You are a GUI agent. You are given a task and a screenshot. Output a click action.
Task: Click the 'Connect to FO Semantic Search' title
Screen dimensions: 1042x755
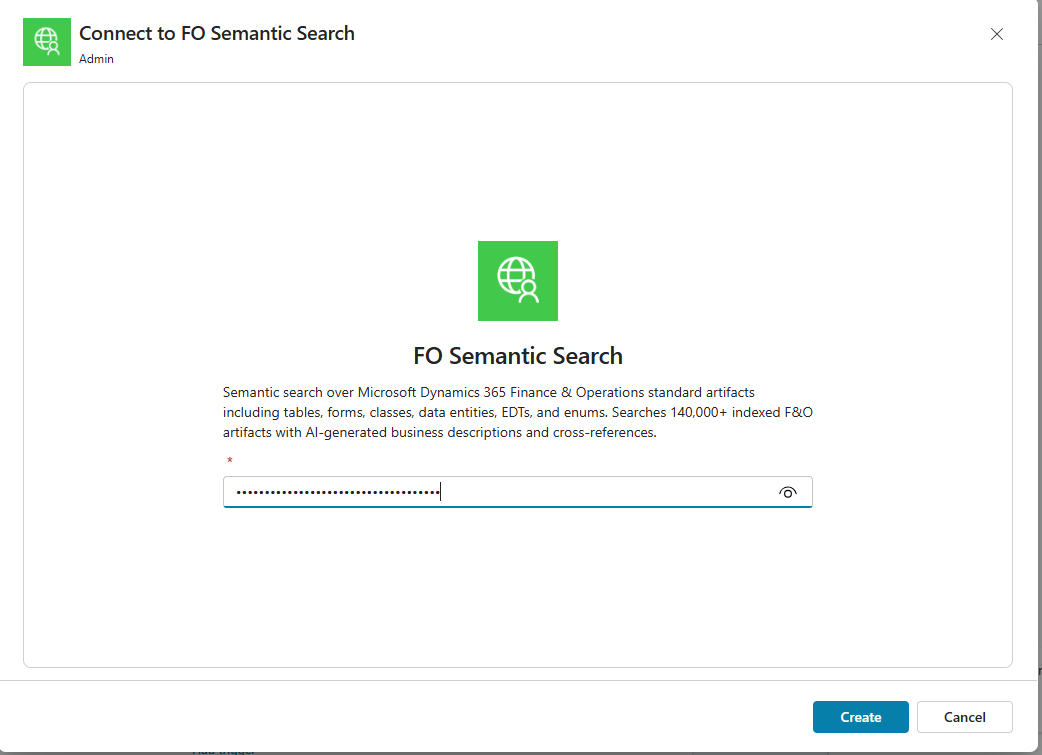pos(217,33)
